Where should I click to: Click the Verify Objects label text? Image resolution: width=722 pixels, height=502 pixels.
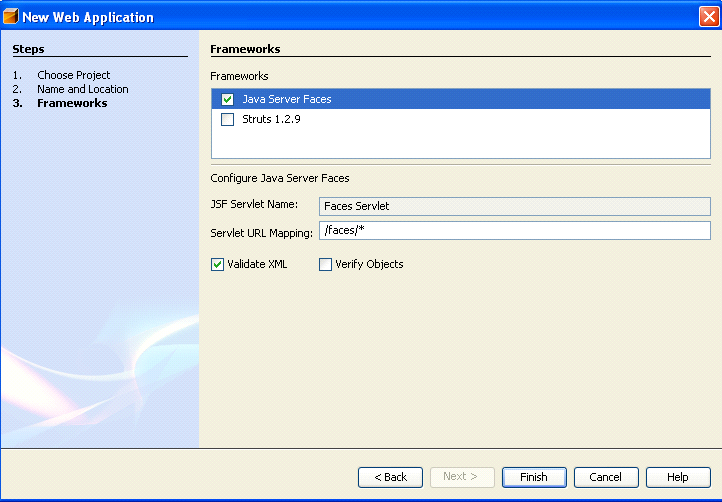click(369, 264)
